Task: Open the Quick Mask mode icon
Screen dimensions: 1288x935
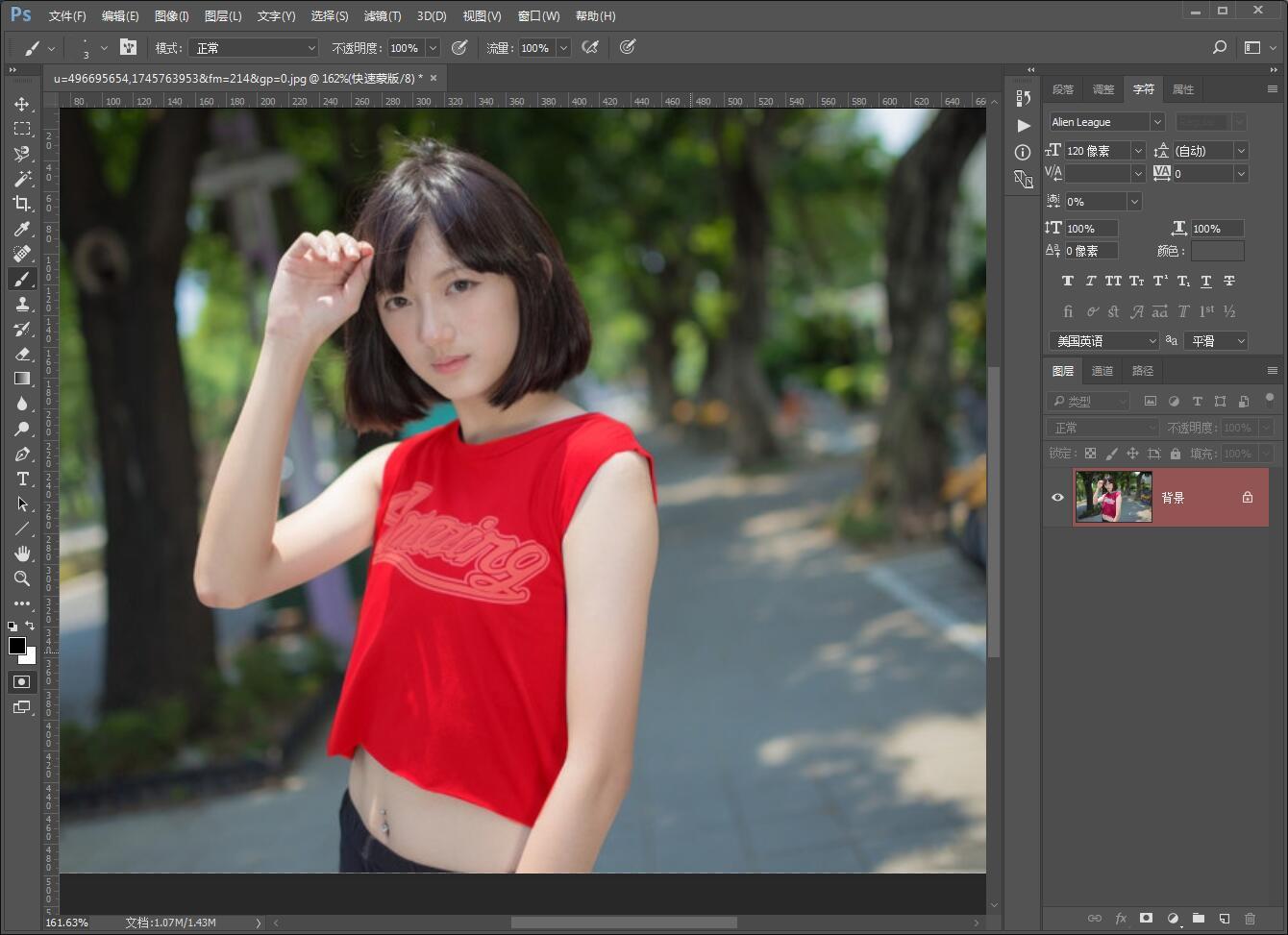Action: [x=21, y=681]
